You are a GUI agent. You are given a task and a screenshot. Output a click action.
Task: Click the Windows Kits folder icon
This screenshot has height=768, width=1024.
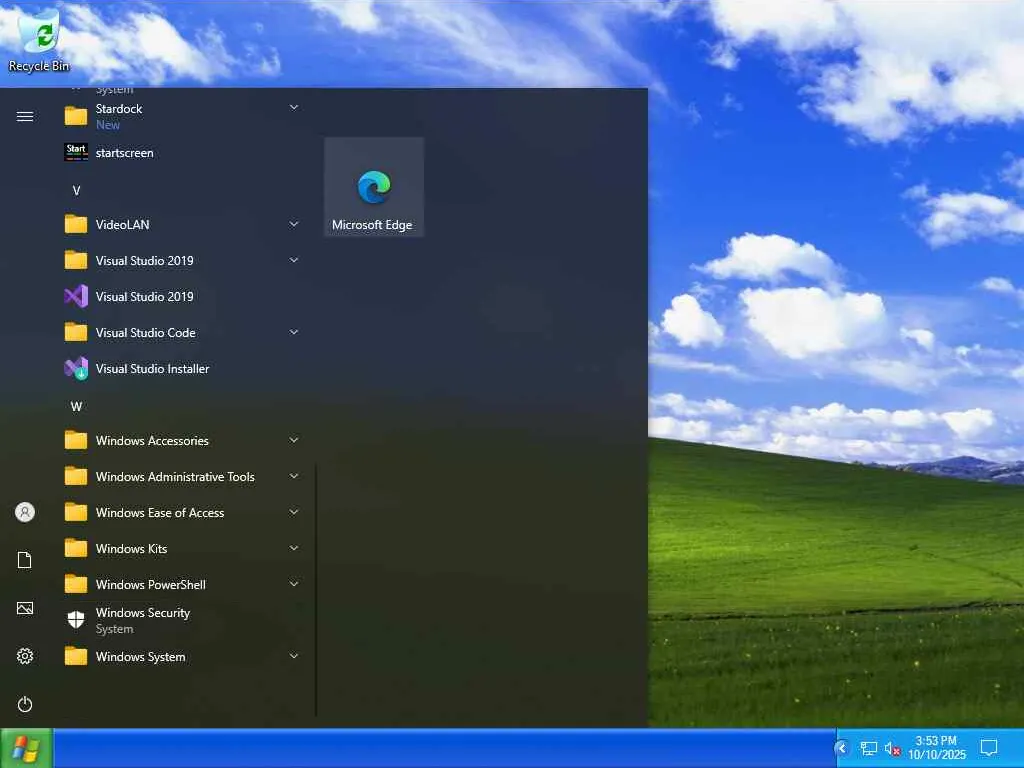coord(76,548)
